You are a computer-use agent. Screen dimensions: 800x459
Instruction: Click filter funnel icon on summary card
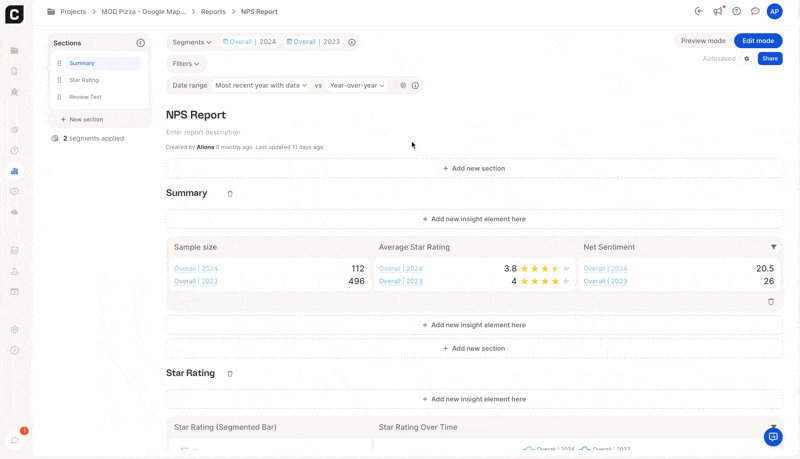coord(773,247)
